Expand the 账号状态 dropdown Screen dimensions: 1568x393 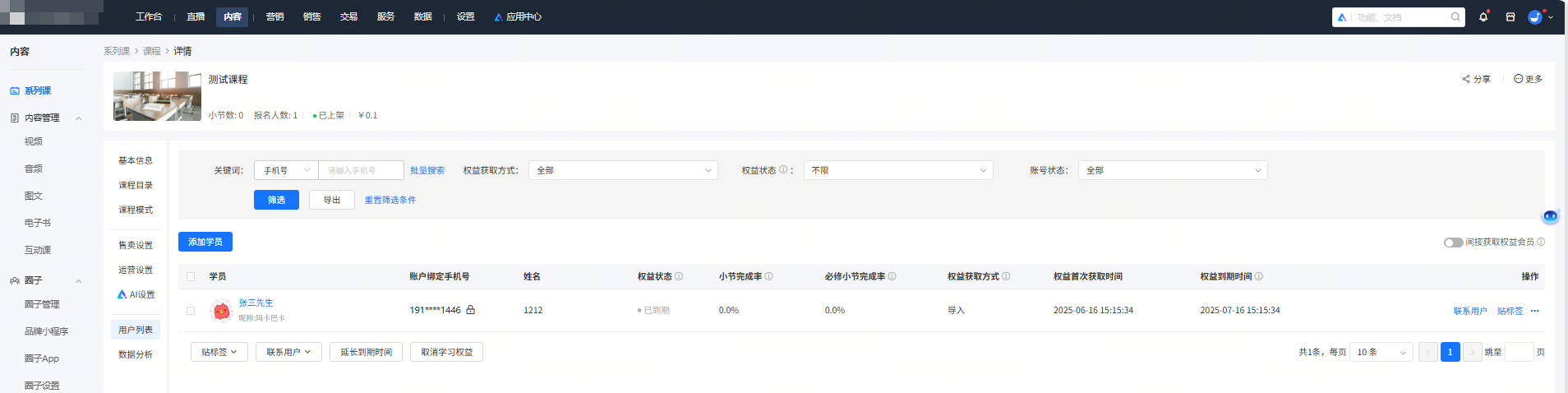(x=1173, y=170)
